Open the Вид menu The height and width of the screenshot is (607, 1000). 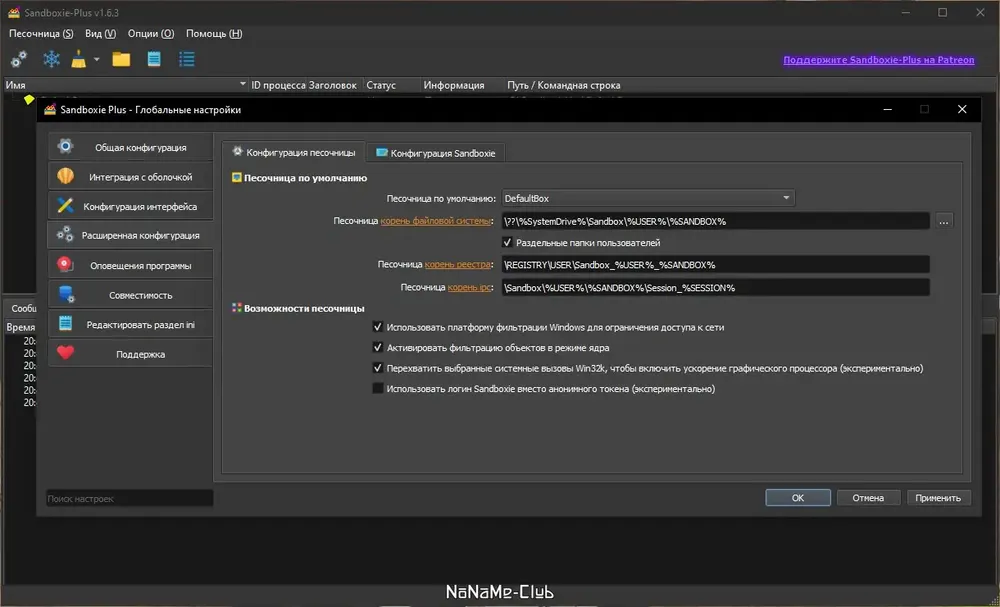[x=100, y=33]
